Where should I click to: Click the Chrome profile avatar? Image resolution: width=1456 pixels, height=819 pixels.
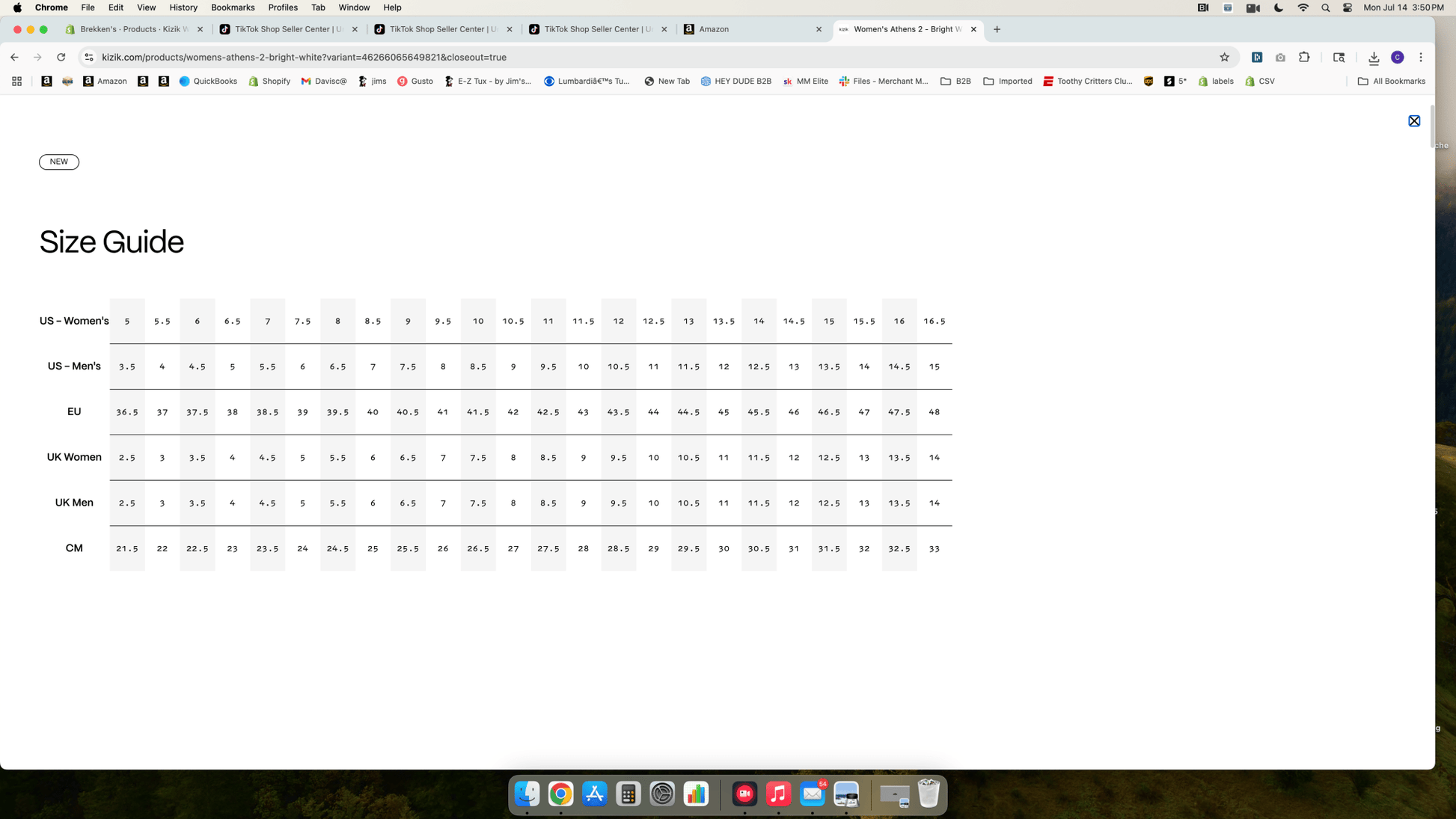(x=1397, y=57)
